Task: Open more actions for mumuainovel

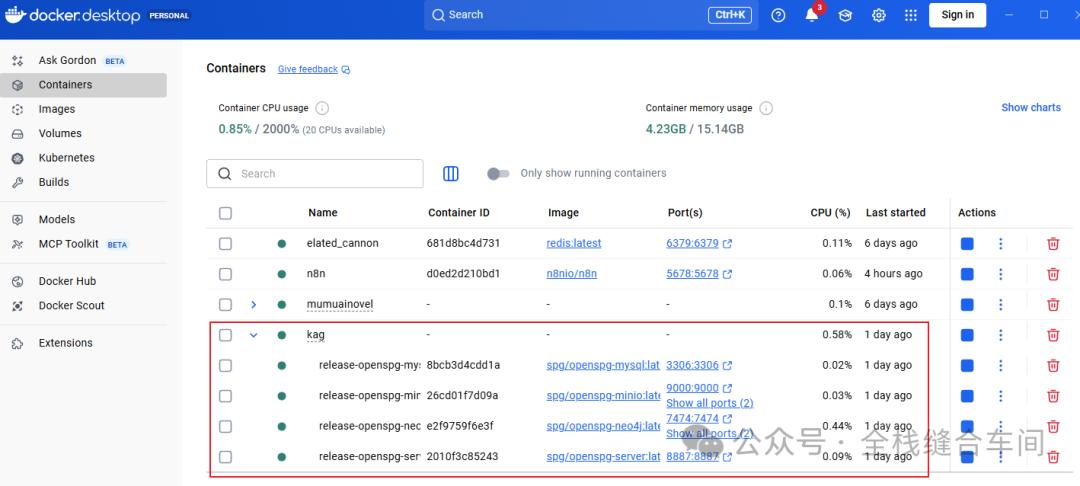Action: tap(1001, 304)
